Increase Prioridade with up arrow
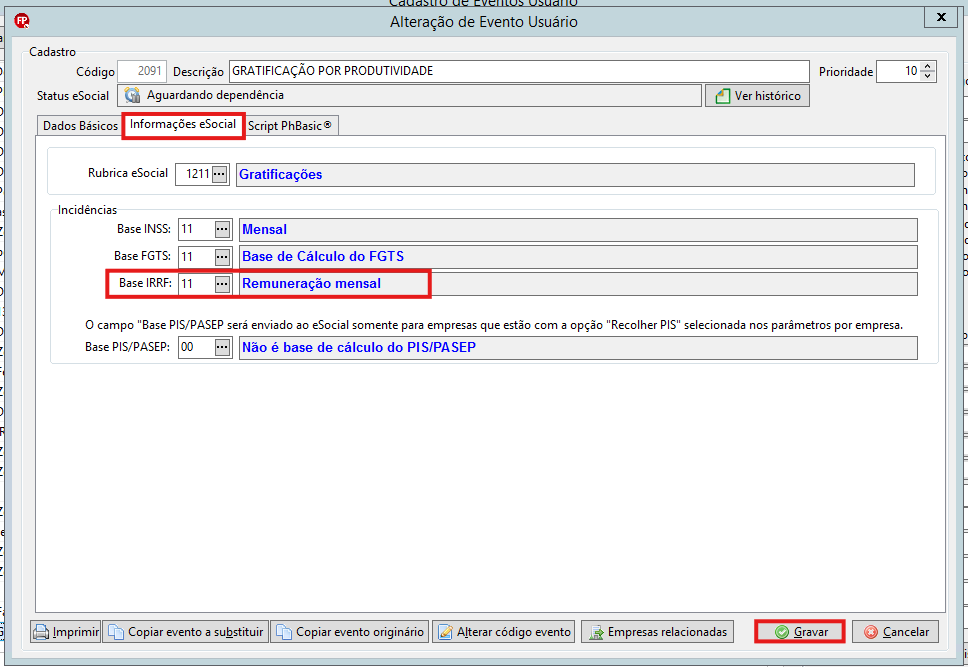The image size is (968, 667). (x=927, y=67)
